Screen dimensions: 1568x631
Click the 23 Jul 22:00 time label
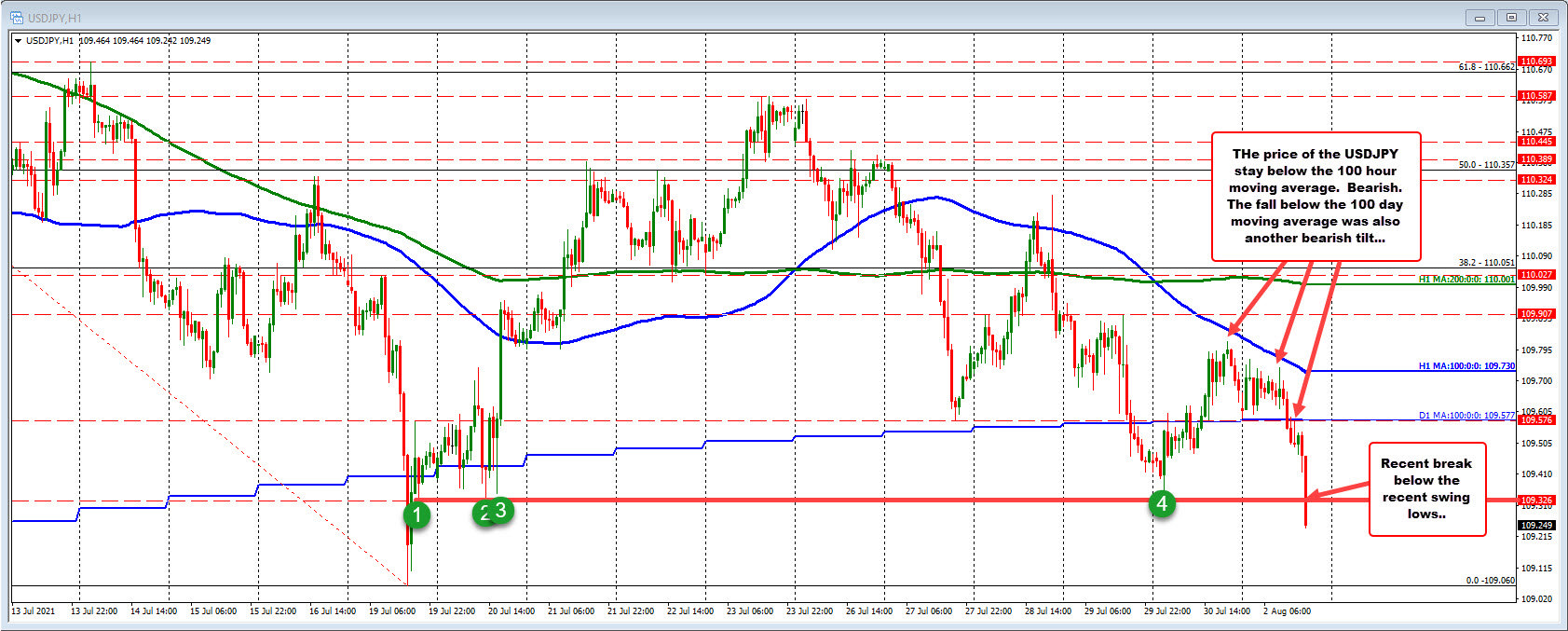point(810,611)
